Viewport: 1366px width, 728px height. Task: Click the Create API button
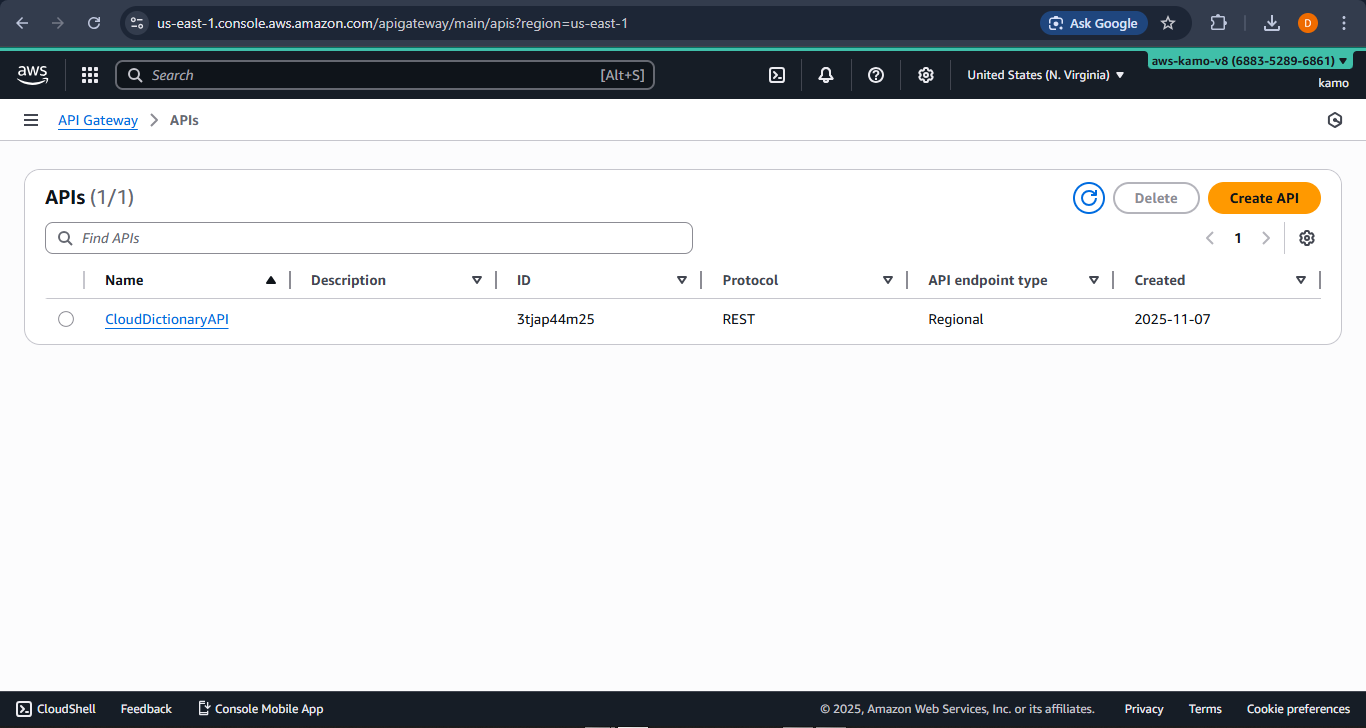1264,198
